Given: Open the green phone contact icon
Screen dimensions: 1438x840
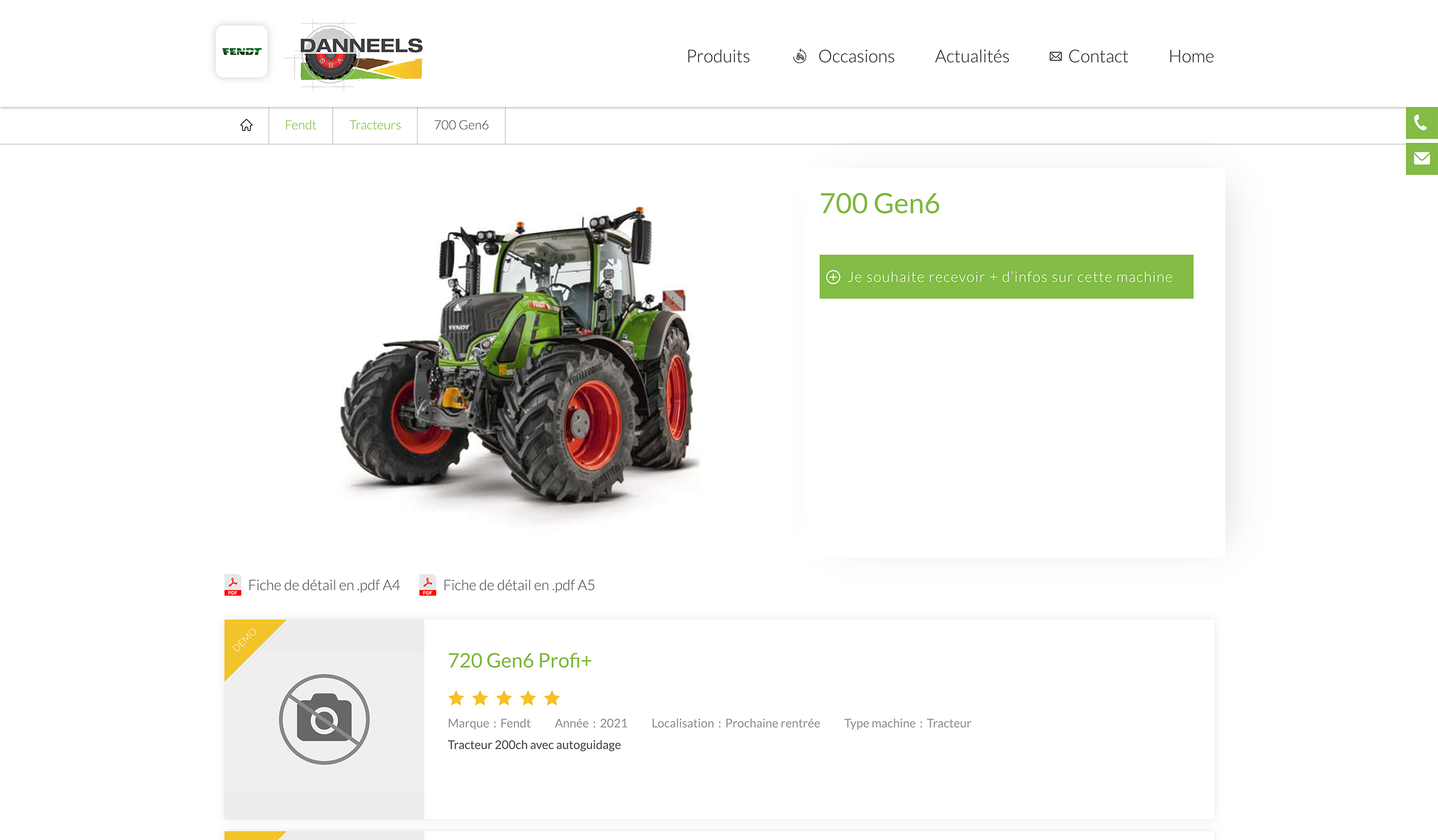Looking at the screenshot, I should 1421,122.
